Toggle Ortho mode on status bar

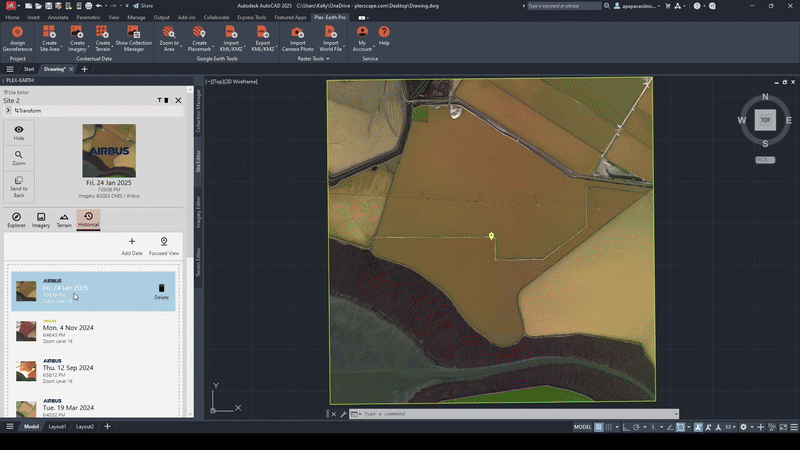point(626,427)
